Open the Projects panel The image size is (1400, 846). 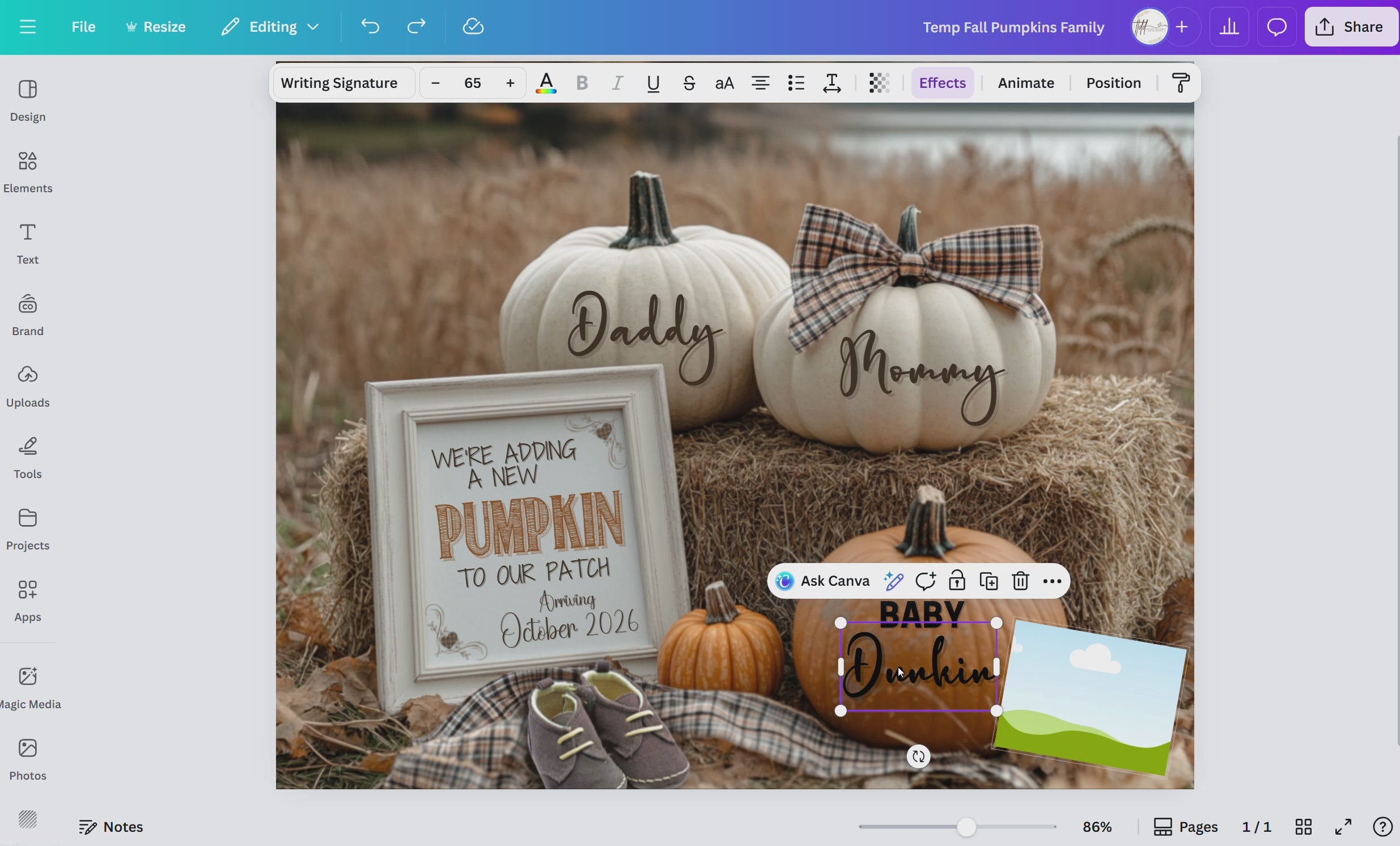click(28, 528)
